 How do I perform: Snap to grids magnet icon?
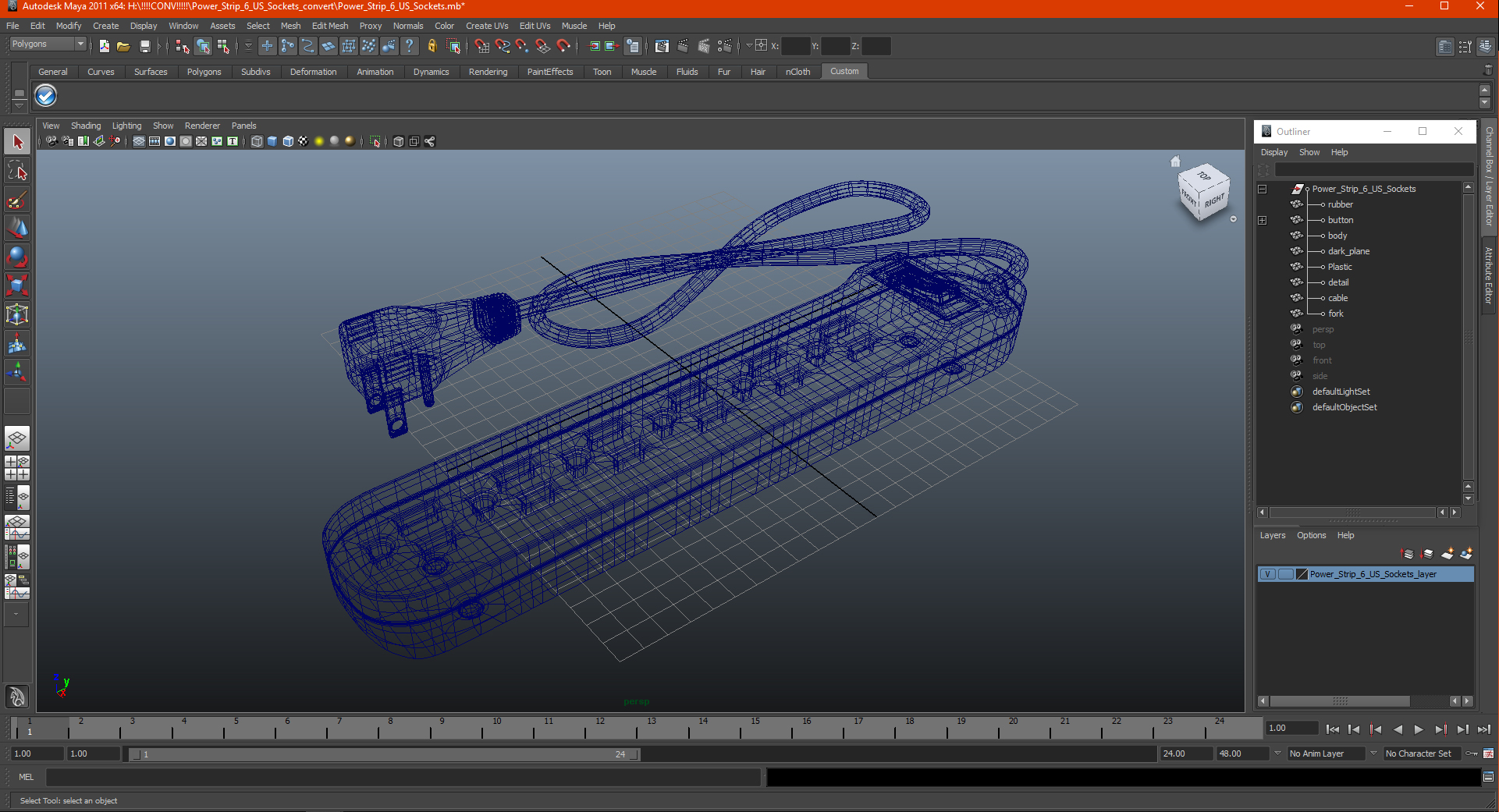coord(481,46)
